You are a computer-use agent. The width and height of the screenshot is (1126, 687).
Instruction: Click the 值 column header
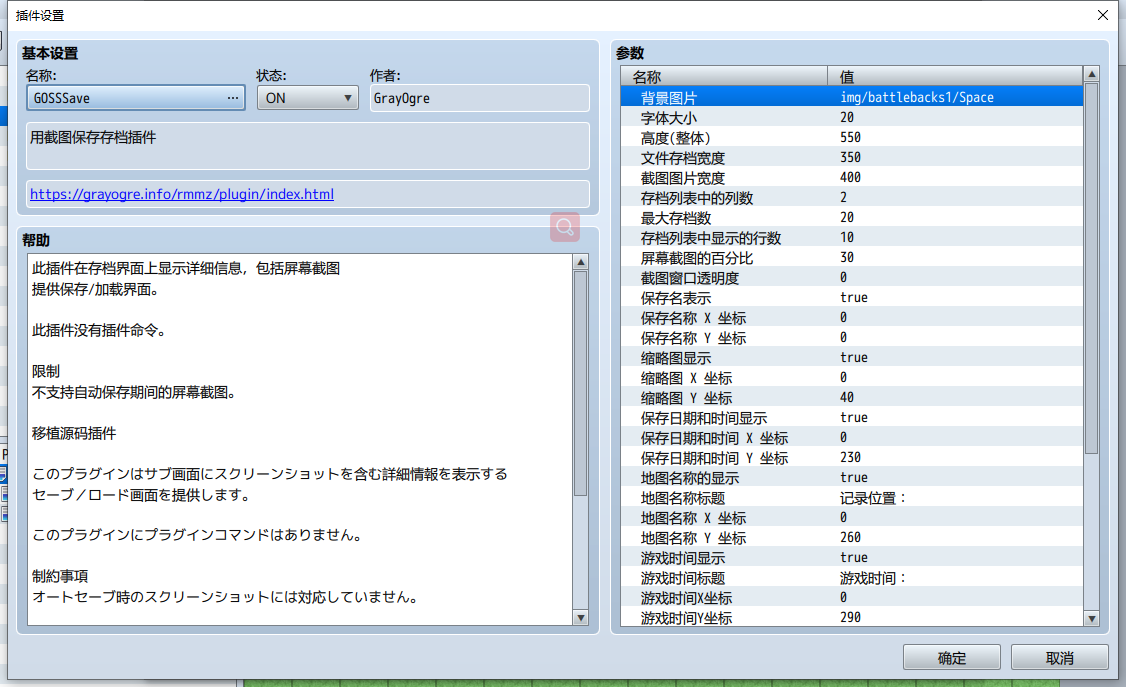[x=955, y=76]
